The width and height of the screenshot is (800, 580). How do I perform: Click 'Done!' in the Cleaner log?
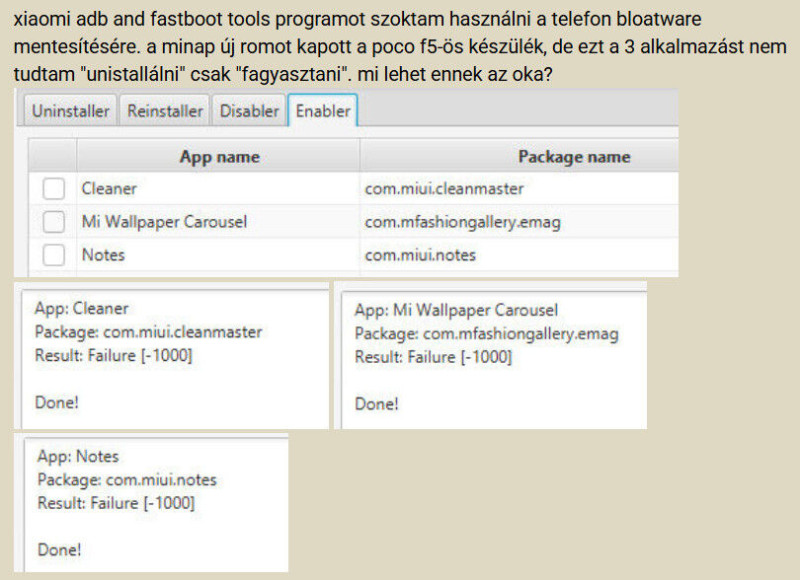point(57,402)
